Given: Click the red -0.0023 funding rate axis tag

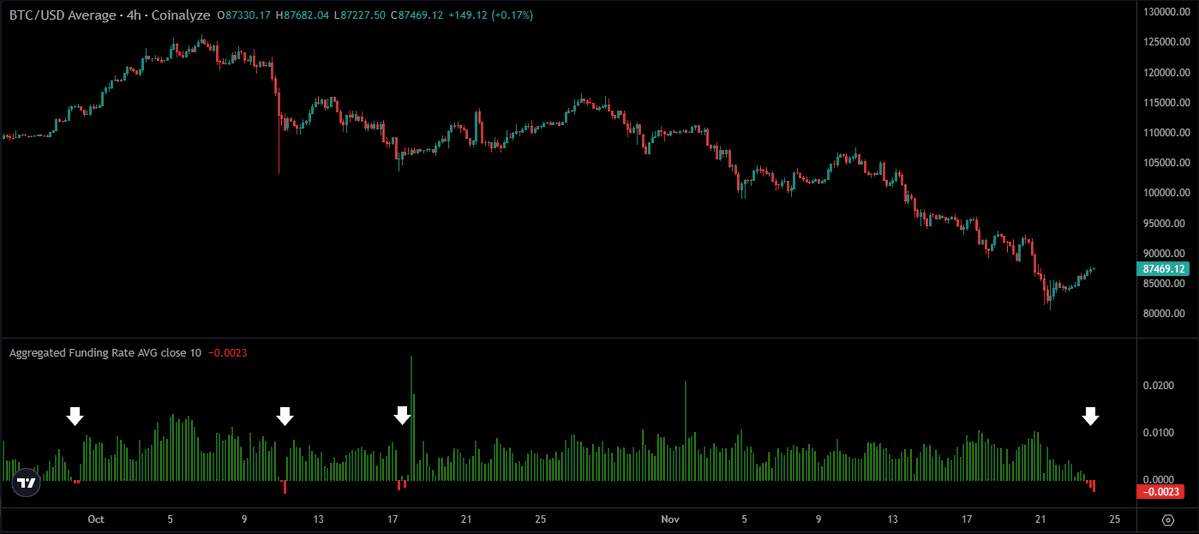Looking at the screenshot, I should 1159,492.
